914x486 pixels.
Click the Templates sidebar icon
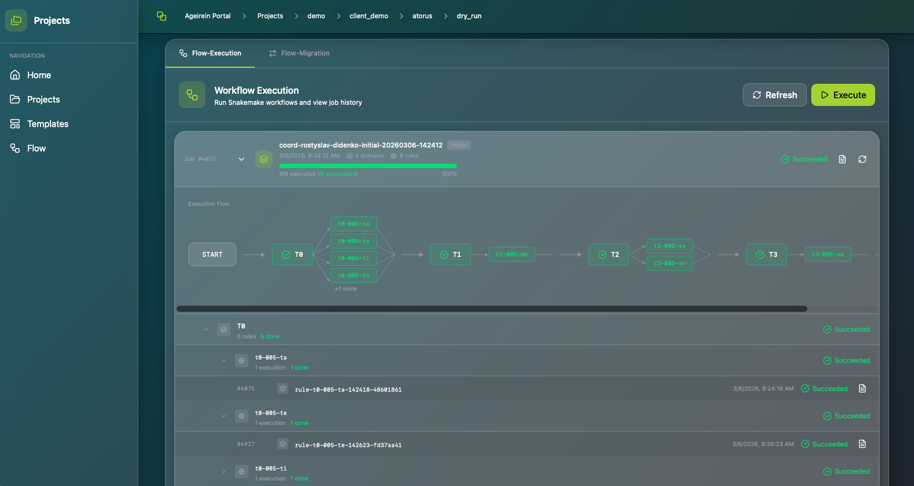[x=15, y=124]
